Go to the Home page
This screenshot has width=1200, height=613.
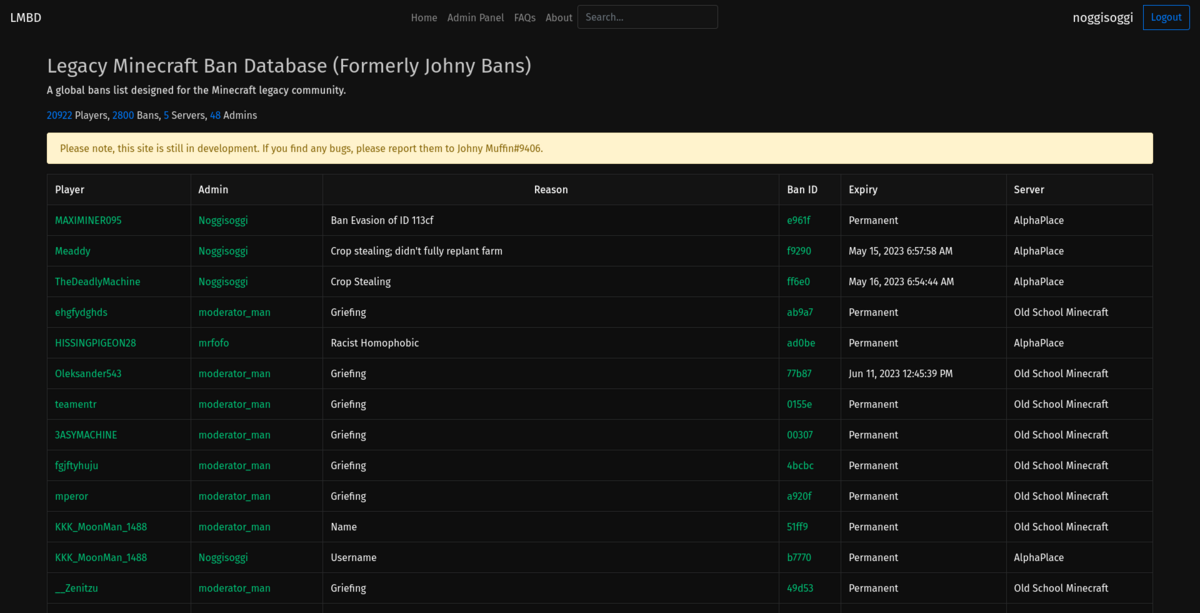pos(423,17)
